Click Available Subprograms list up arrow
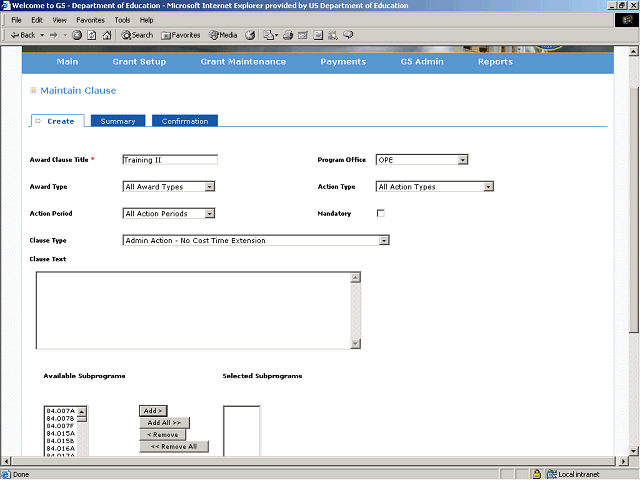The image size is (640, 480). coord(82,411)
